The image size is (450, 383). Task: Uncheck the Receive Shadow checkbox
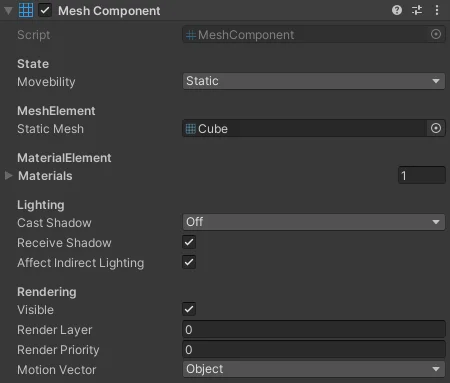[x=189, y=242]
